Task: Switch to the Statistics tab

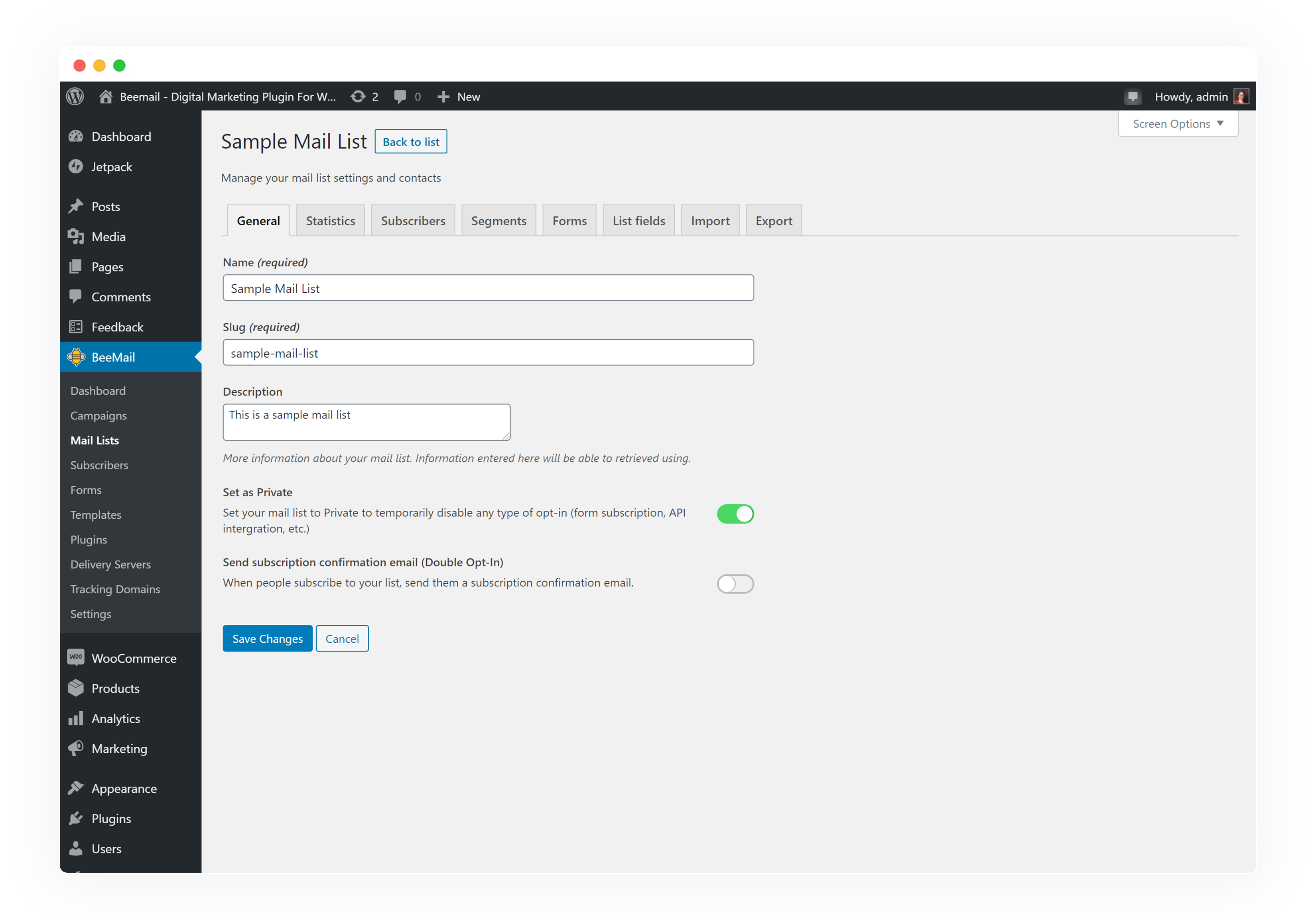Action: [330, 220]
